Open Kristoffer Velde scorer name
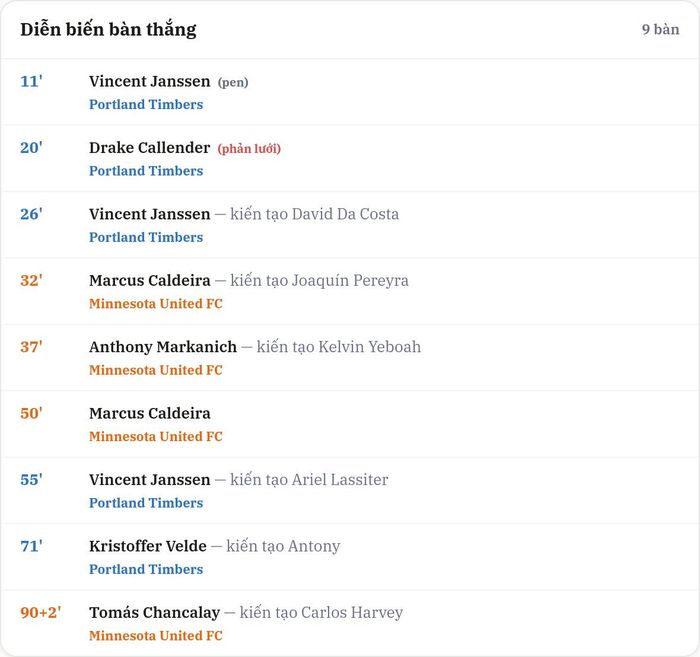Image resolution: width=700 pixels, height=657 pixels. 148,546
